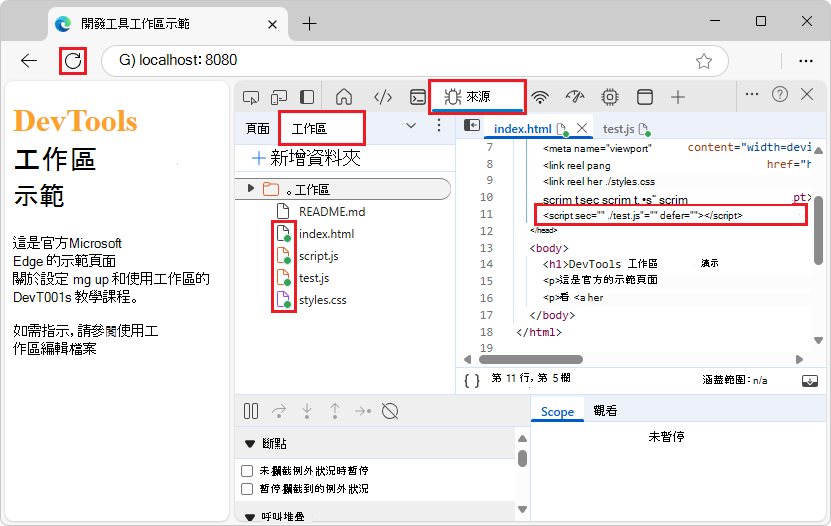This screenshot has width=831, height=526.
Task: Pause script execution
Action: coord(251,411)
